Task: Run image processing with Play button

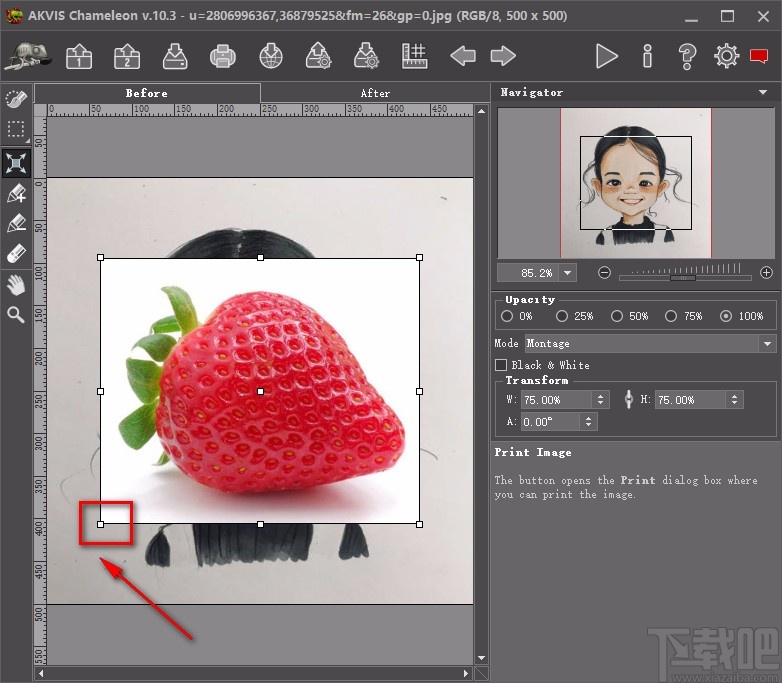Action: [x=606, y=56]
